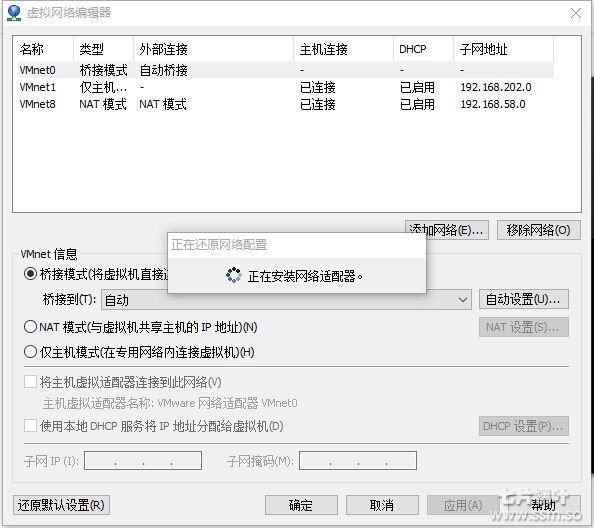The height and width of the screenshot is (528, 594).
Task: Click 还原默认设置(R) button
Action: [61, 505]
